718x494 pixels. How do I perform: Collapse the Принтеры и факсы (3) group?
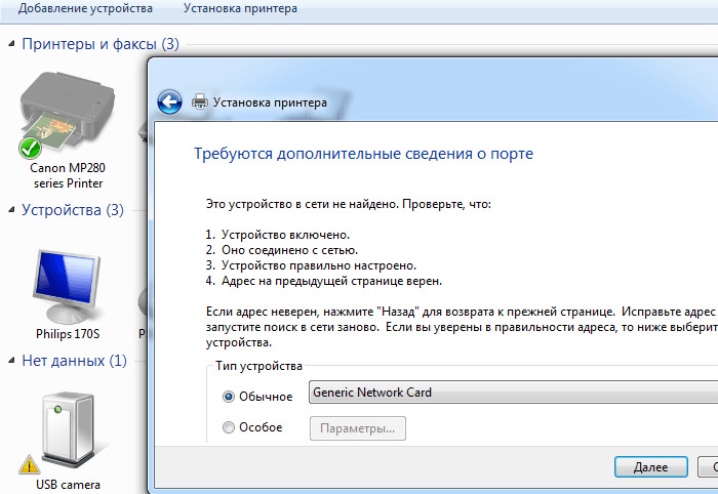tap(11, 44)
